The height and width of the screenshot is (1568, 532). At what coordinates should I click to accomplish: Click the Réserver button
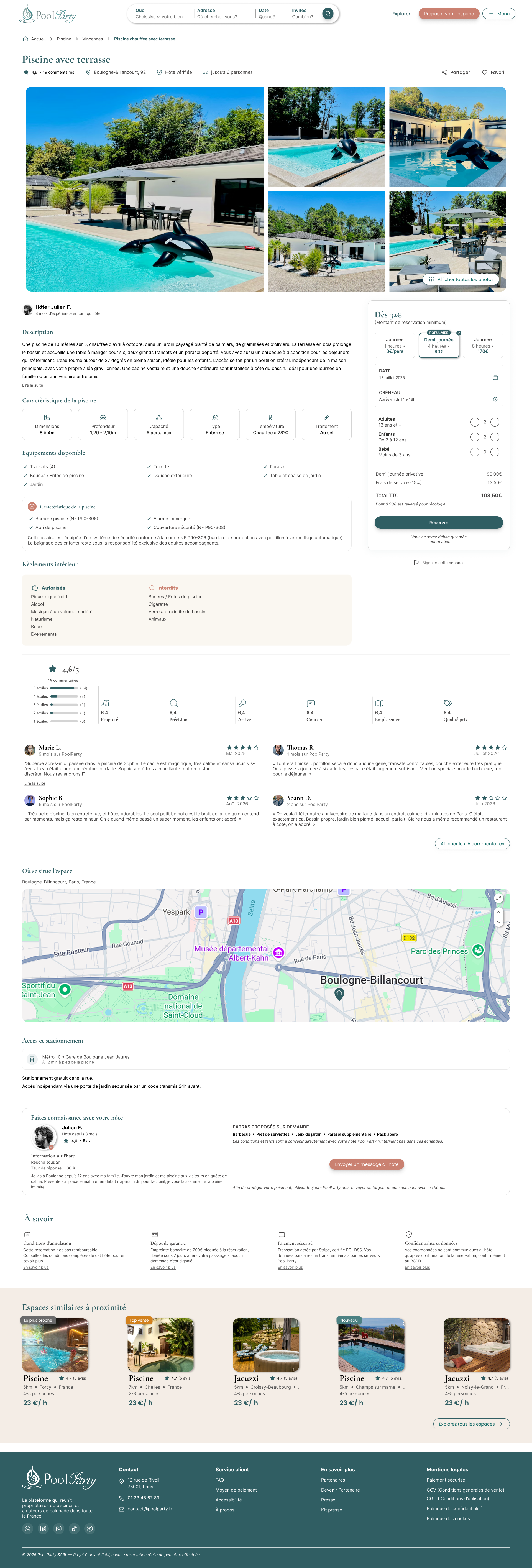click(439, 522)
